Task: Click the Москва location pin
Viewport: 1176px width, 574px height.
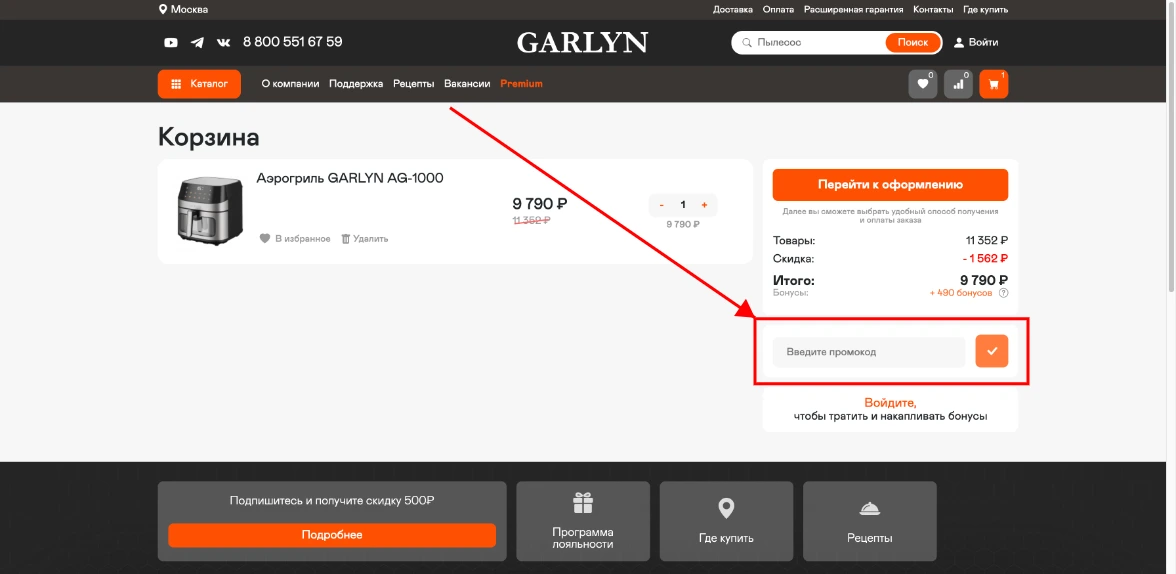Action: 163,10
